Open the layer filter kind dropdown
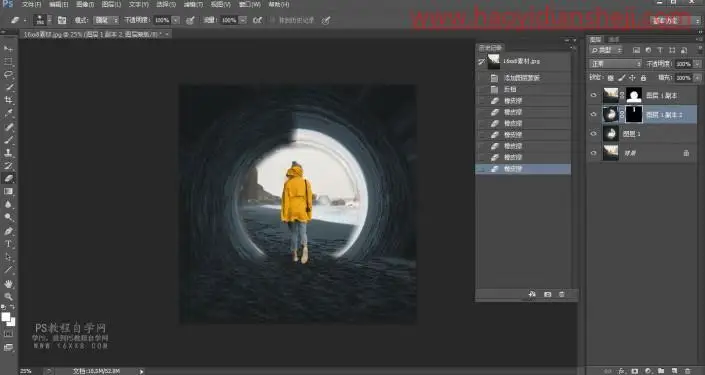Viewport: 705px width, 375px height. click(606, 50)
